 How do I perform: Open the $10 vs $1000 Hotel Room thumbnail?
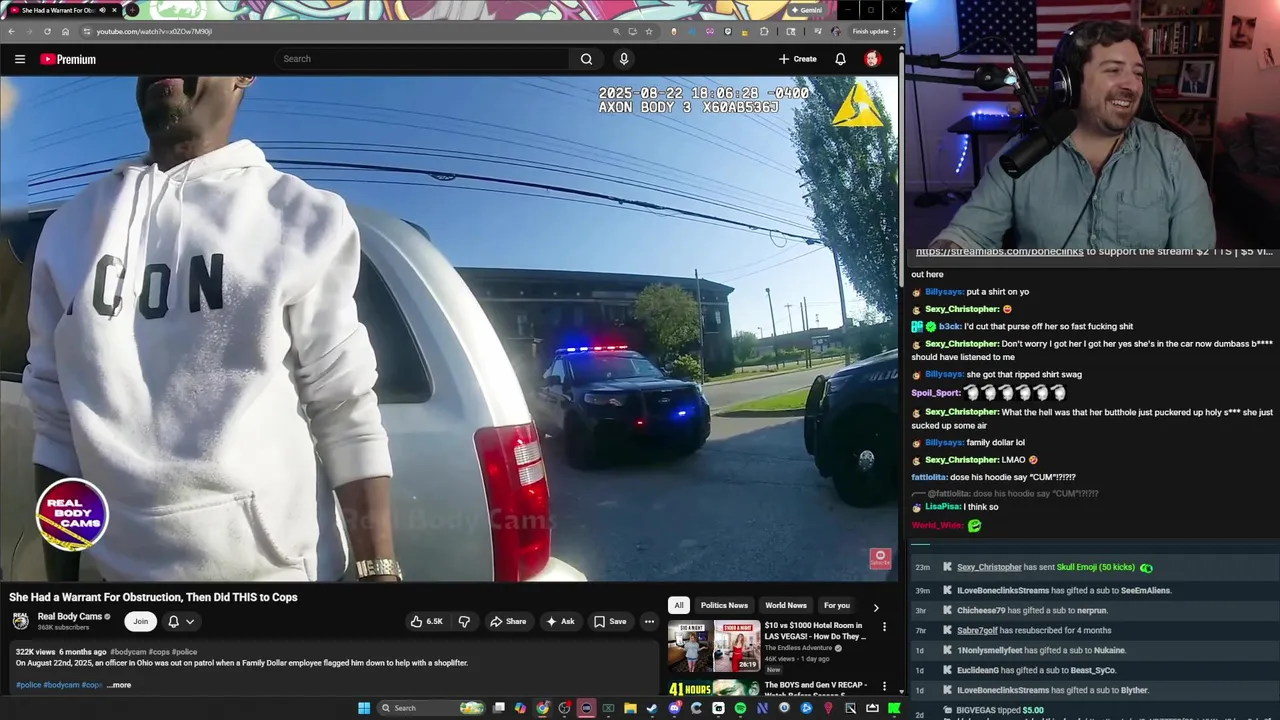[714, 646]
